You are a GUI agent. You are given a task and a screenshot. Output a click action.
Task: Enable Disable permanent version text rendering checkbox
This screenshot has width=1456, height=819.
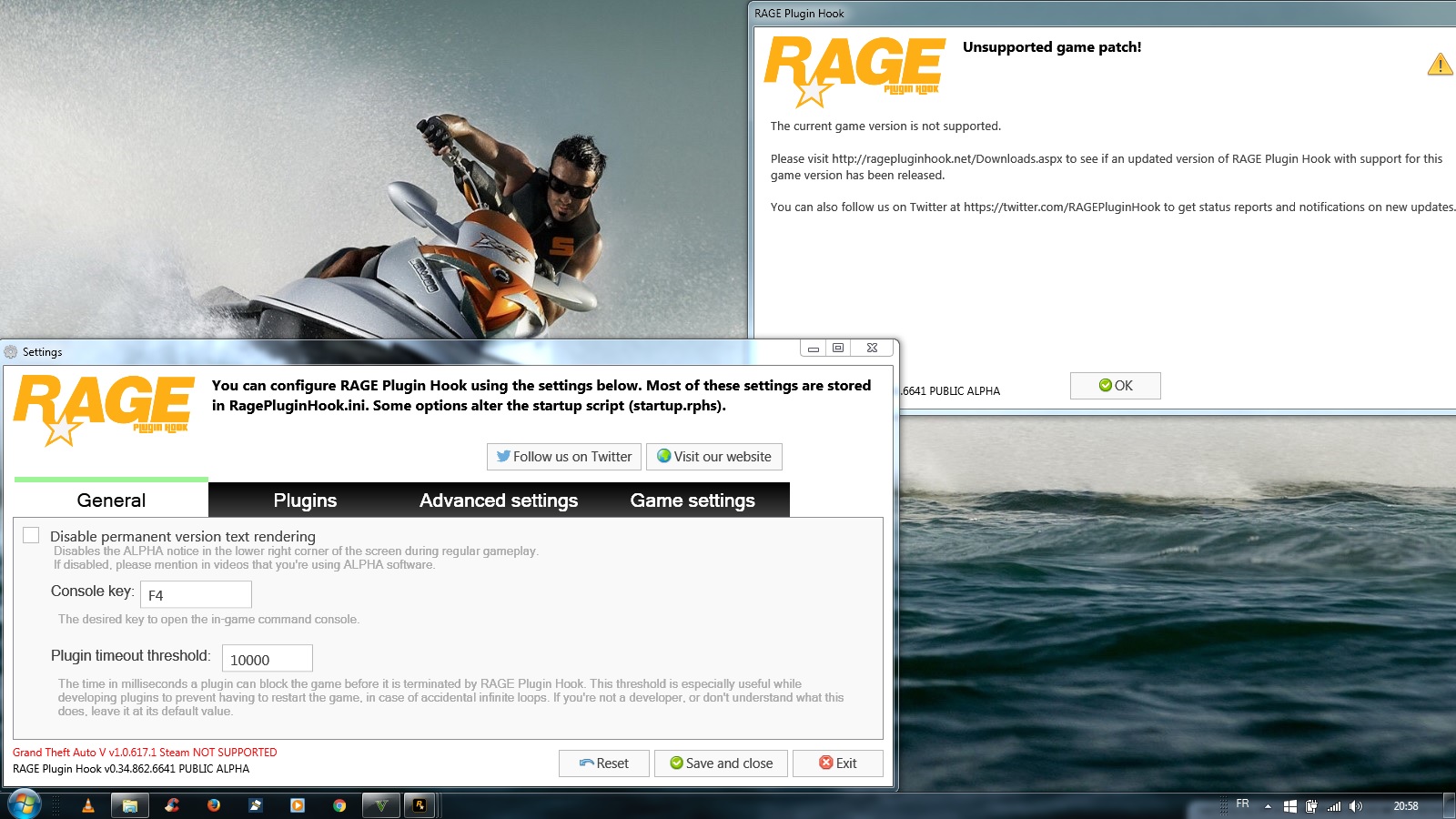[x=31, y=535]
